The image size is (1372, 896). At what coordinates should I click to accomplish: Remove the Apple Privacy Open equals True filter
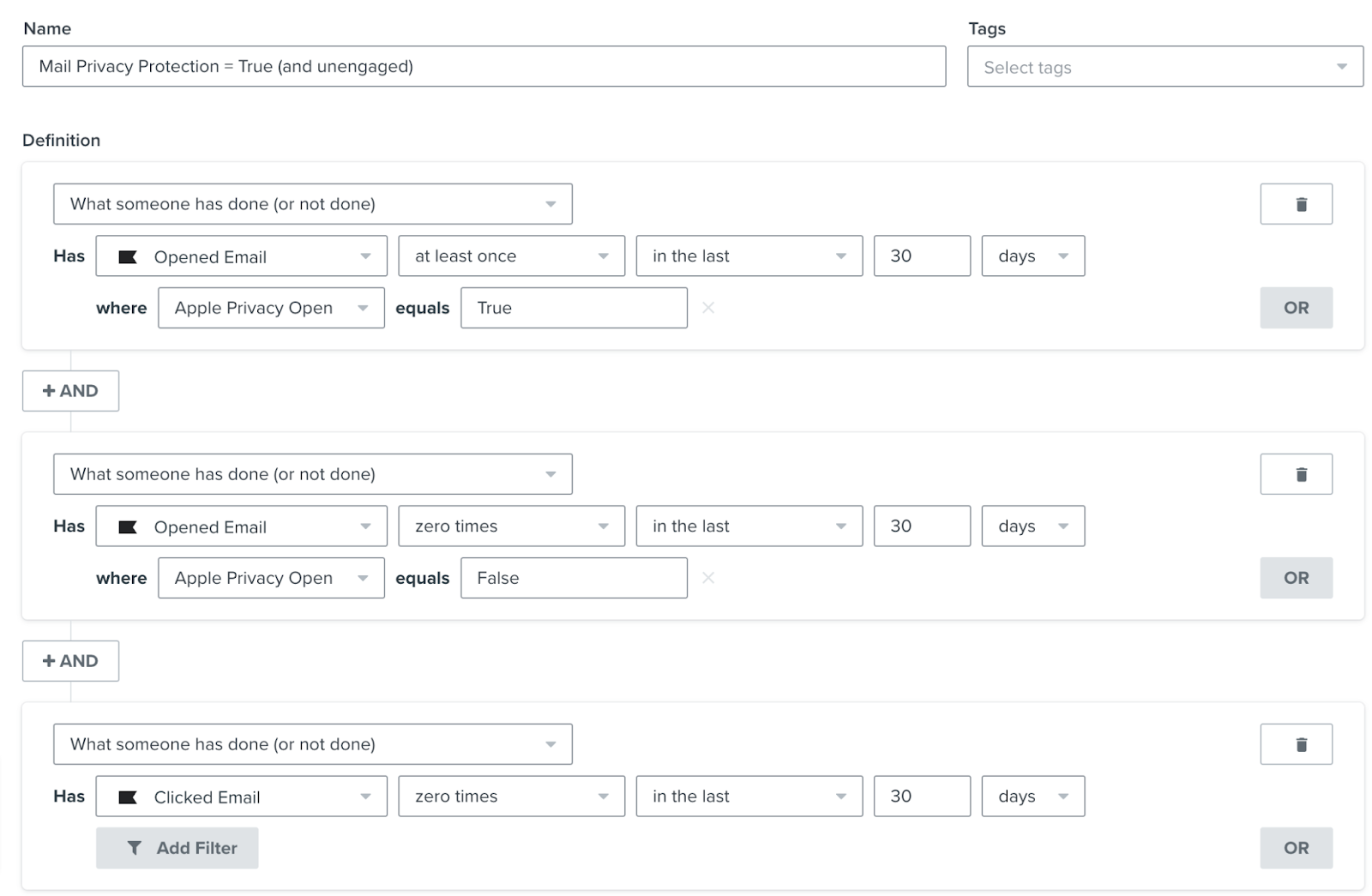708,308
